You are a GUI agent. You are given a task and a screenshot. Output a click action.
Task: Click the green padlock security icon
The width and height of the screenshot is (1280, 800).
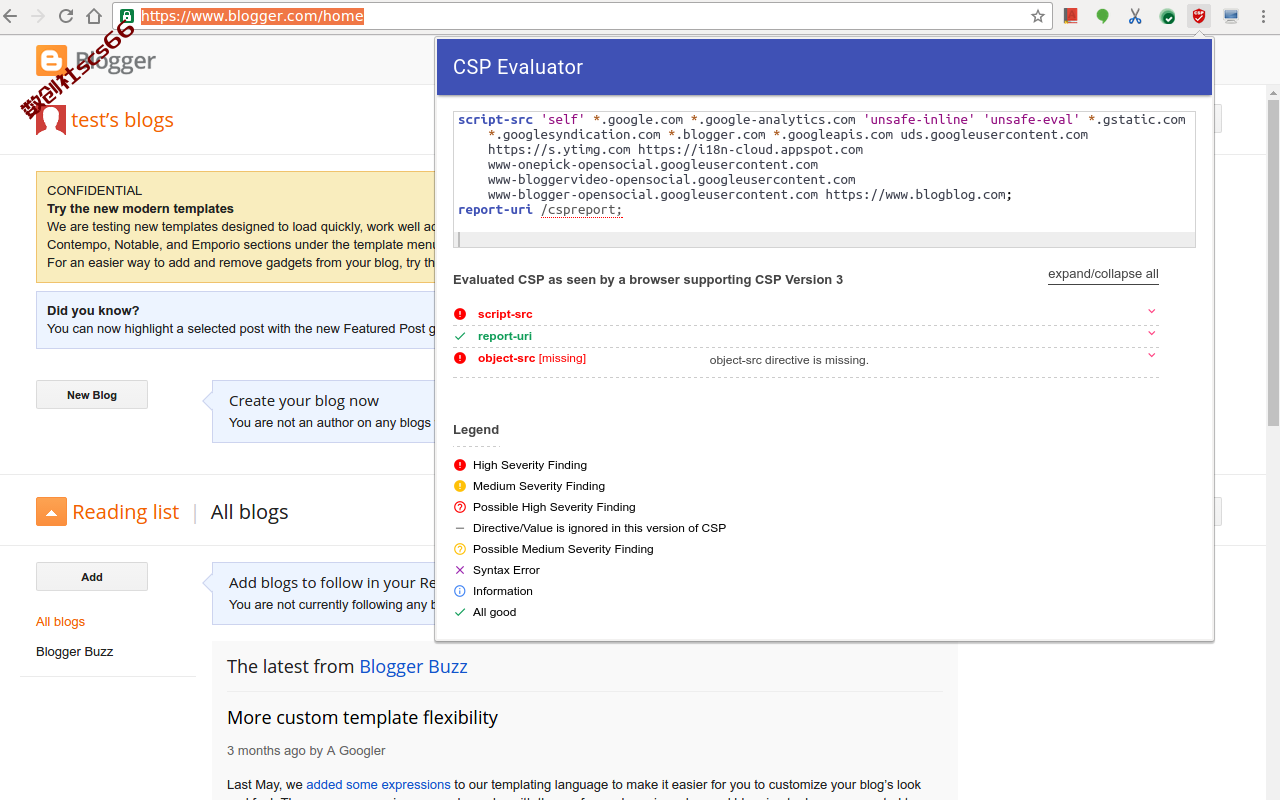[127, 16]
